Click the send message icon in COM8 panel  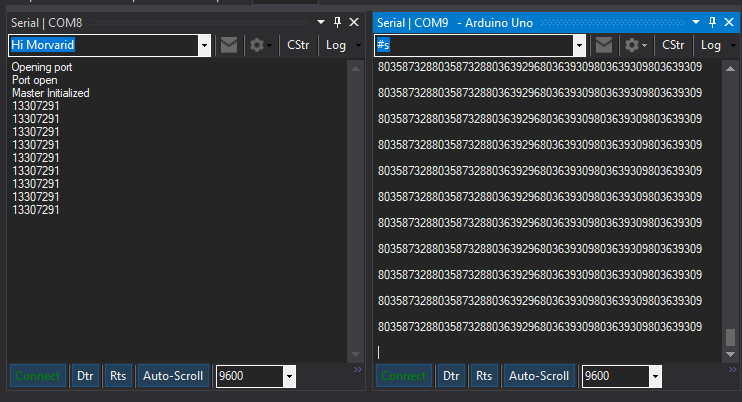[229, 45]
